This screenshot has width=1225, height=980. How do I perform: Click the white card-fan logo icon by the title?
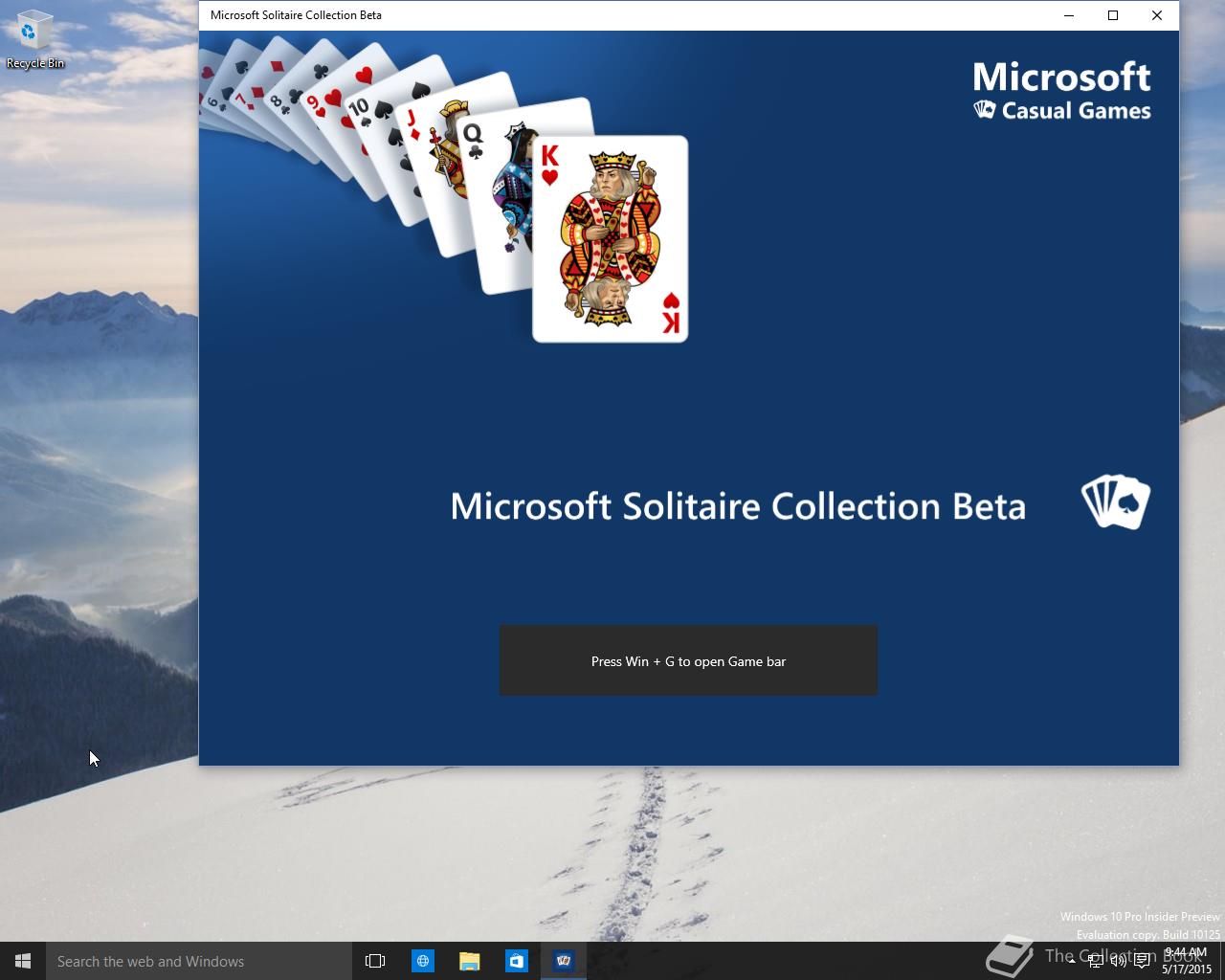coord(1116,502)
